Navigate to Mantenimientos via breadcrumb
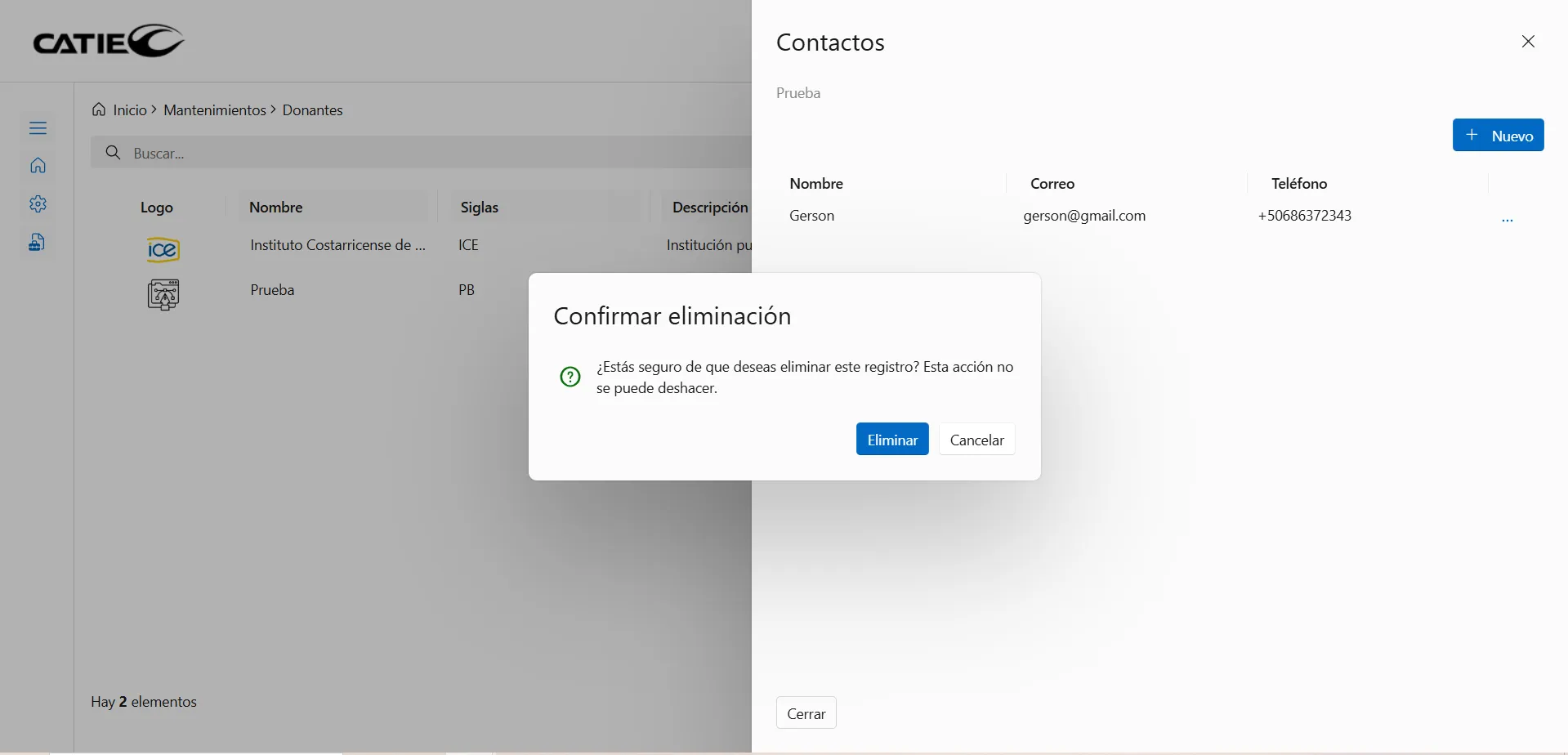 coord(215,109)
